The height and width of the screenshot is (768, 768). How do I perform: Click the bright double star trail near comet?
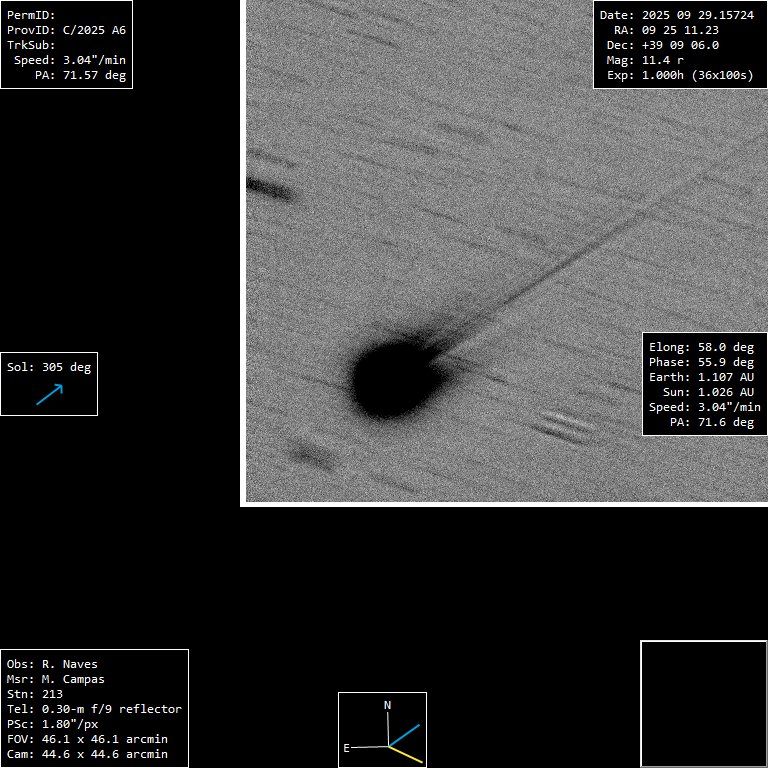point(565,425)
